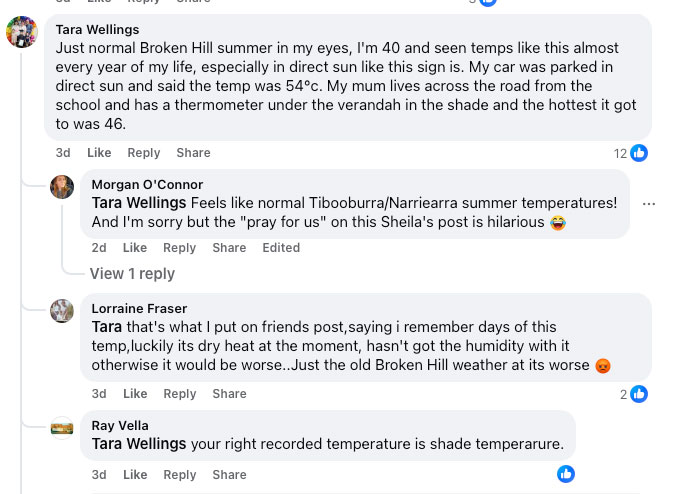Expand View 1 reply thread
The height and width of the screenshot is (494, 676).
pos(132,274)
